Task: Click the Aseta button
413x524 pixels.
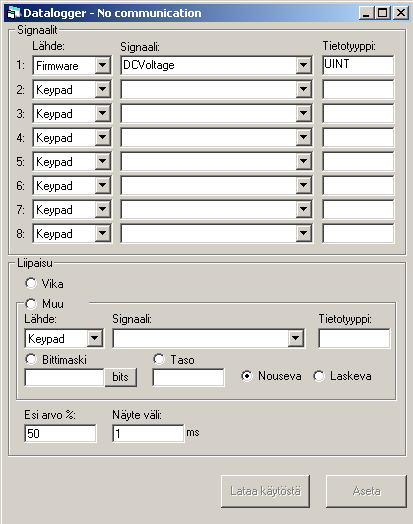Action: coord(366,491)
